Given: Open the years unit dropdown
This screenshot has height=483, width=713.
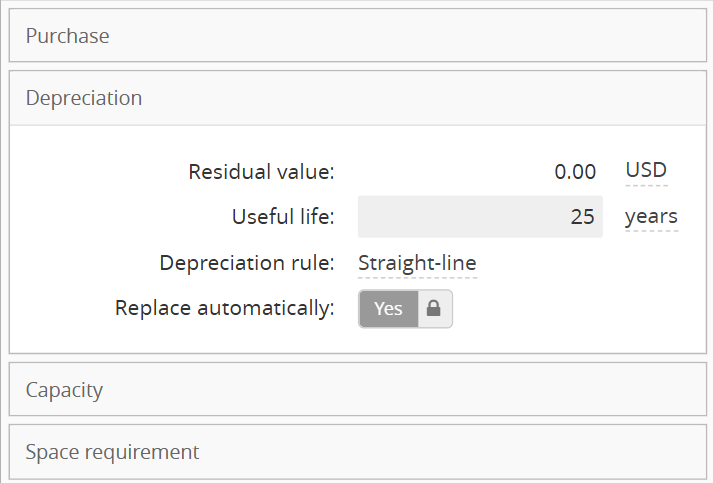Looking at the screenshot, I should 651,217.
